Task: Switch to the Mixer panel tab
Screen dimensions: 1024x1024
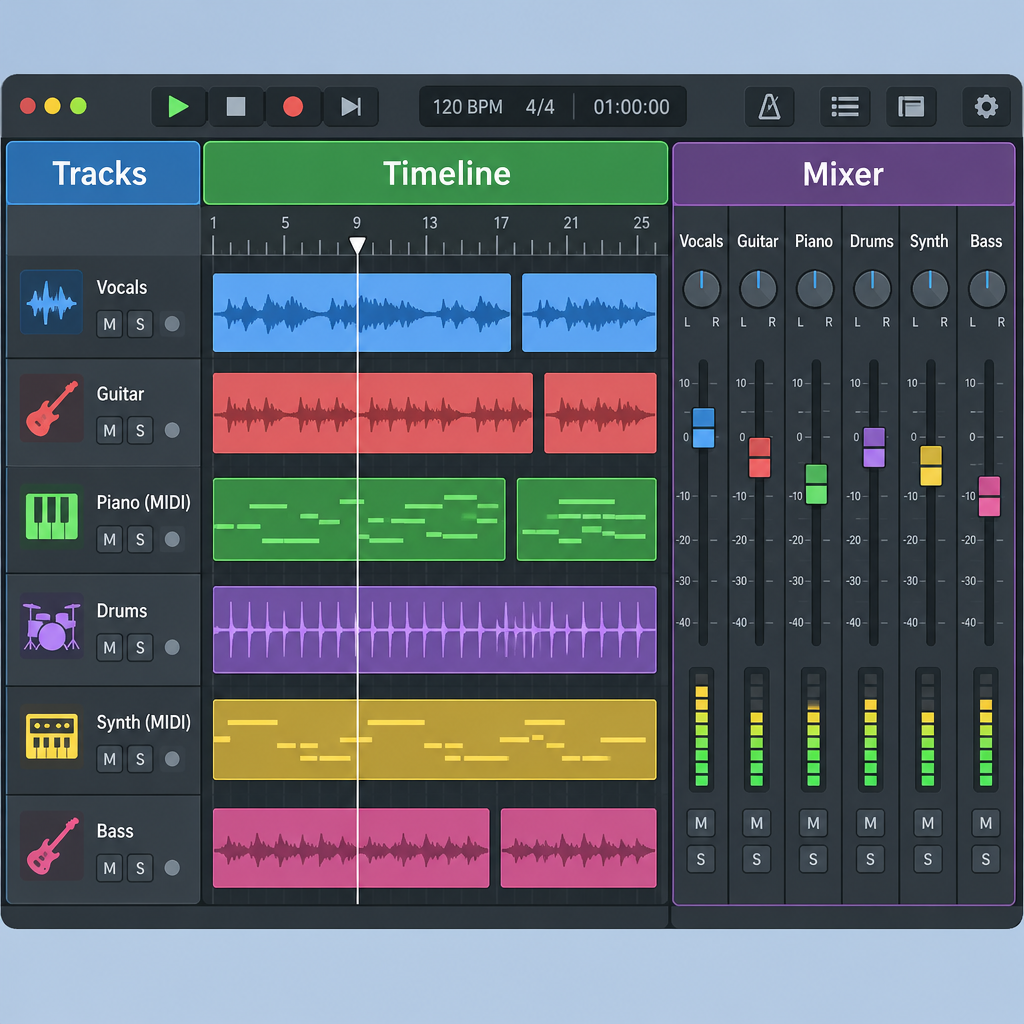Action: click(x=843, y=174)
